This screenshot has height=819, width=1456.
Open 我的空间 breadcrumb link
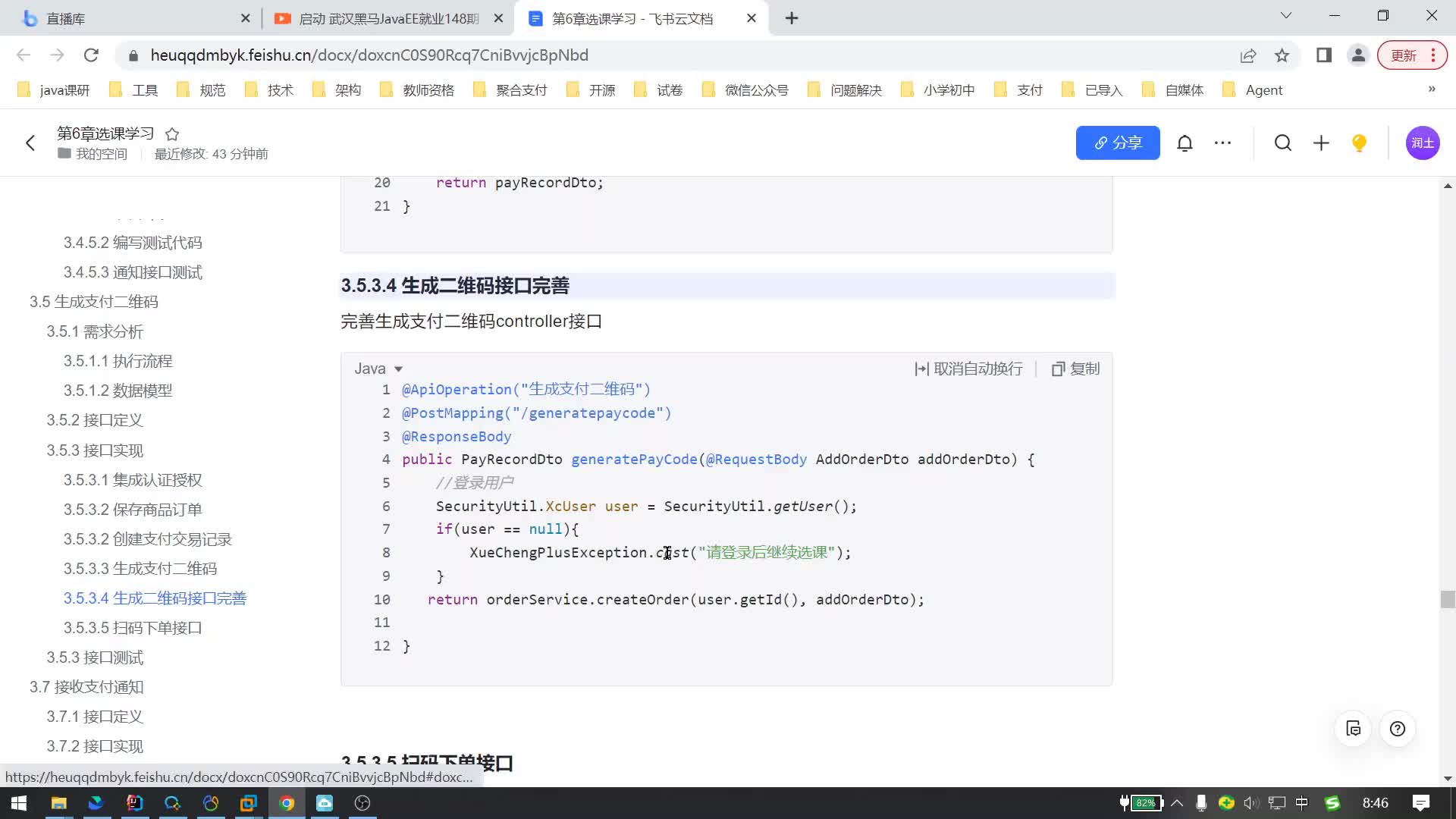click(x=93, y=154)
